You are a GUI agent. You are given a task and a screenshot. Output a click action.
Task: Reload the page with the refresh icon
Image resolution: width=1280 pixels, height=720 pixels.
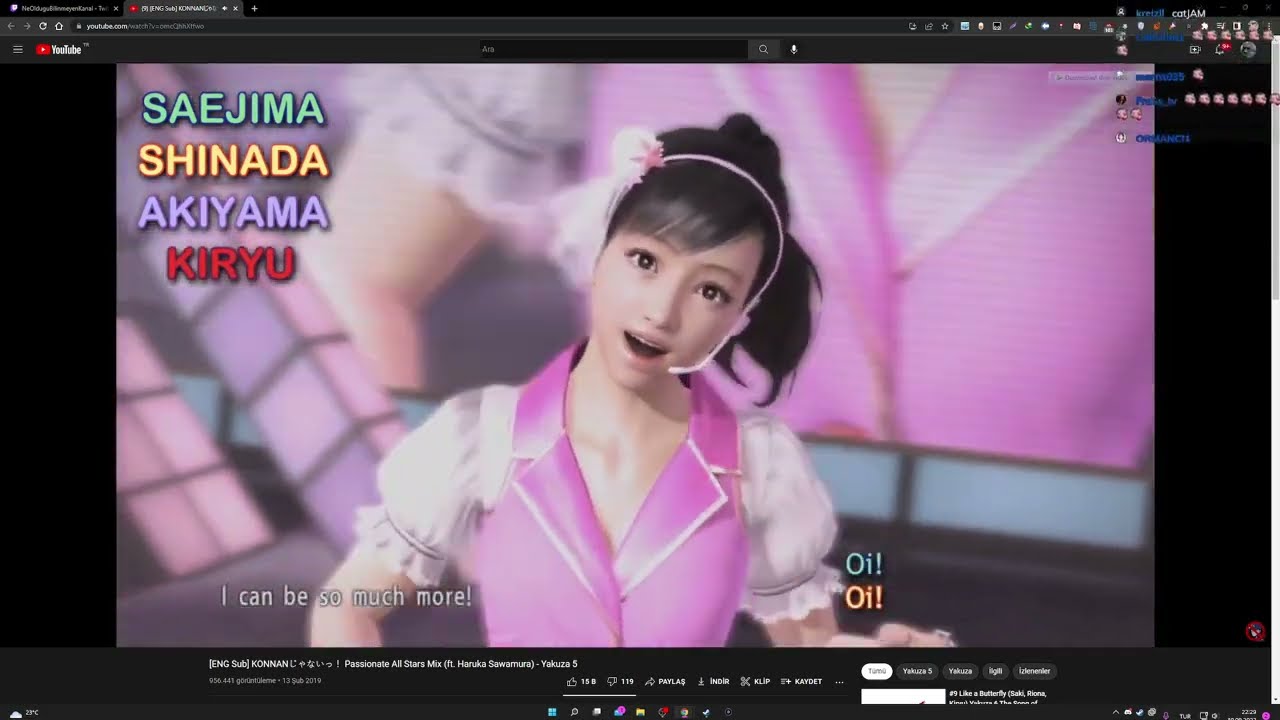(43, 26)
